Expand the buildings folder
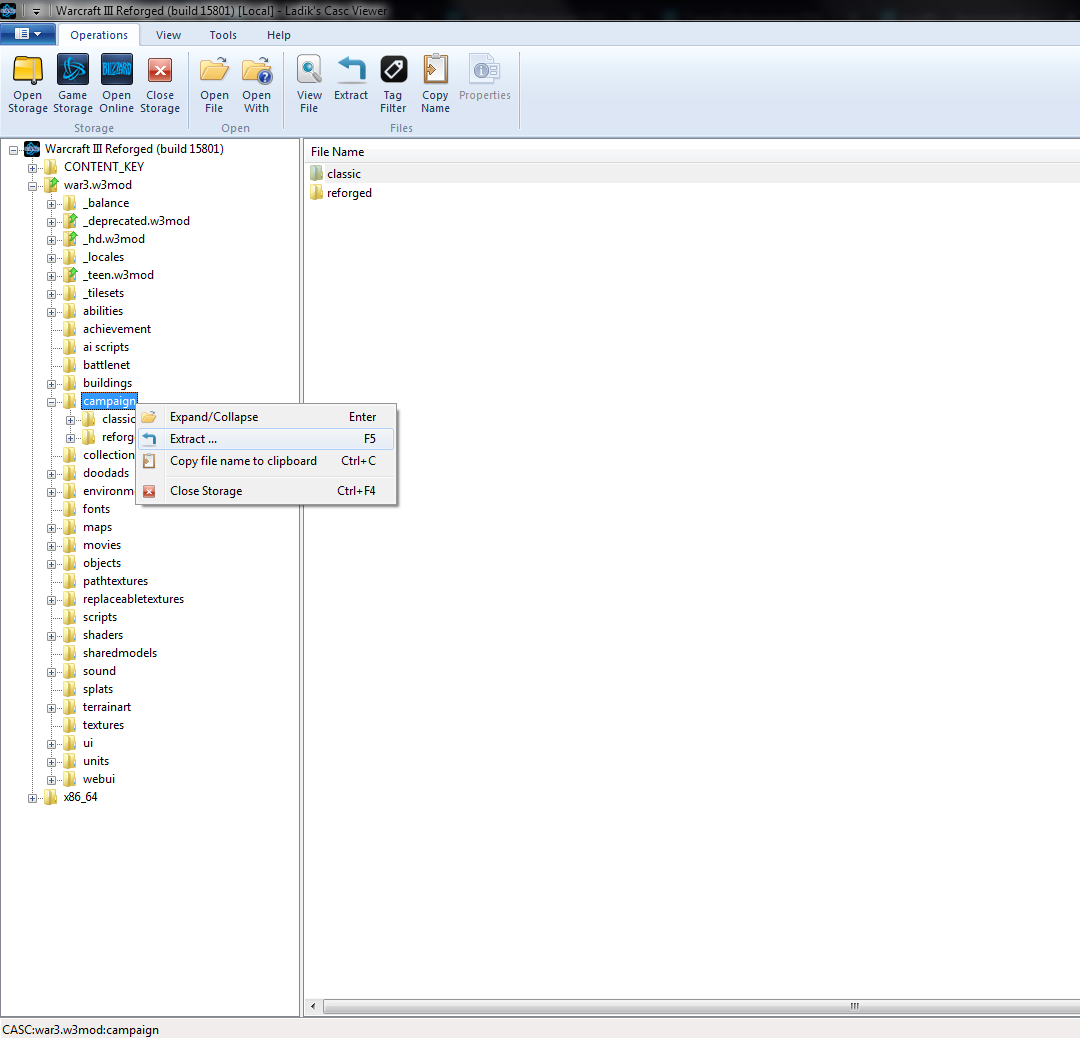Screen dimensions: 1080x1038 coord(52,384)
